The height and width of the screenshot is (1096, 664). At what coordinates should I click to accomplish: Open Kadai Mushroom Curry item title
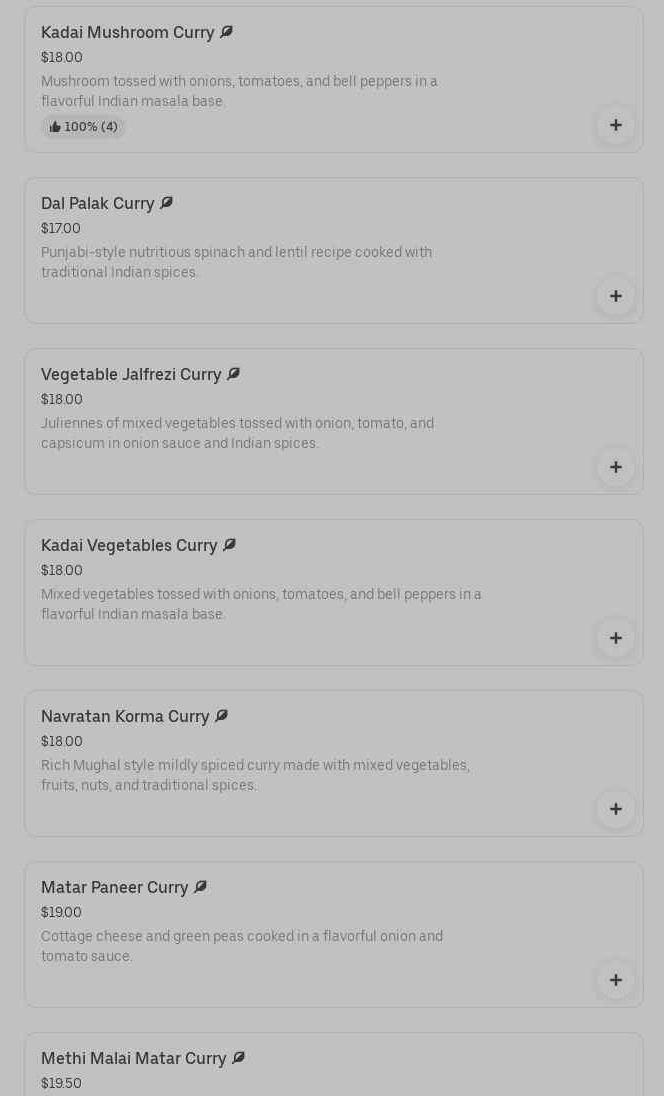pos(127,33)
